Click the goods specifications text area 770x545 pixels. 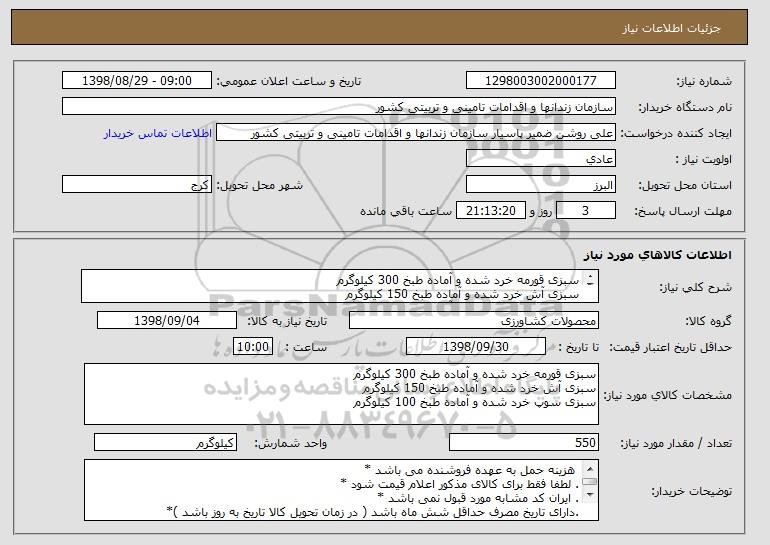tap(341, 394)
